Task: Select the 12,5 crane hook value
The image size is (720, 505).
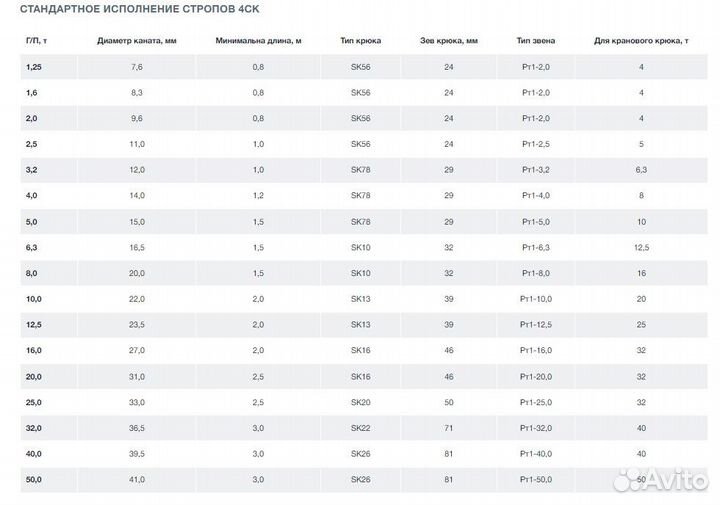Action: pos(641,247)
